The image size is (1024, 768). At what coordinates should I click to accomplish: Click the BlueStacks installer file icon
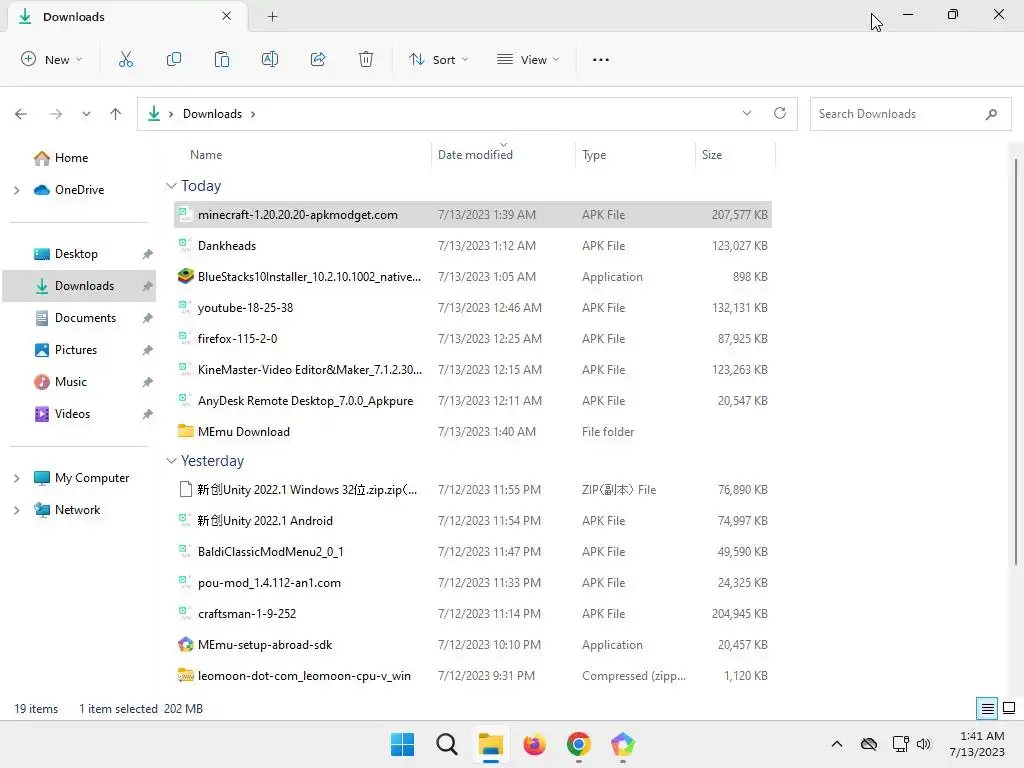point(185,276)
